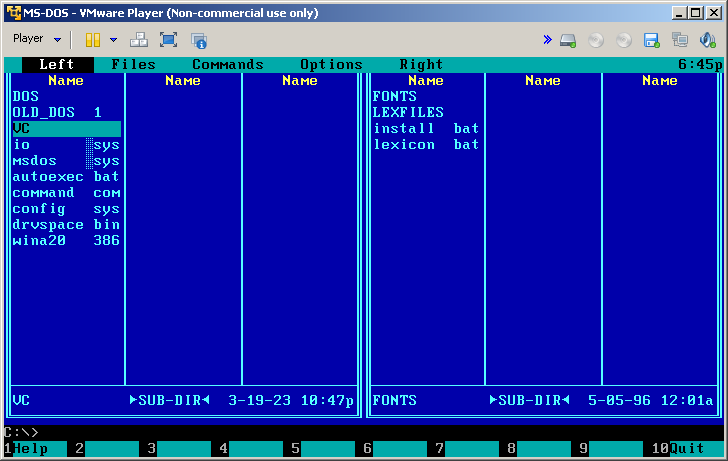Click the network adapter device icon
728x461 pixels.
[680, 40]
